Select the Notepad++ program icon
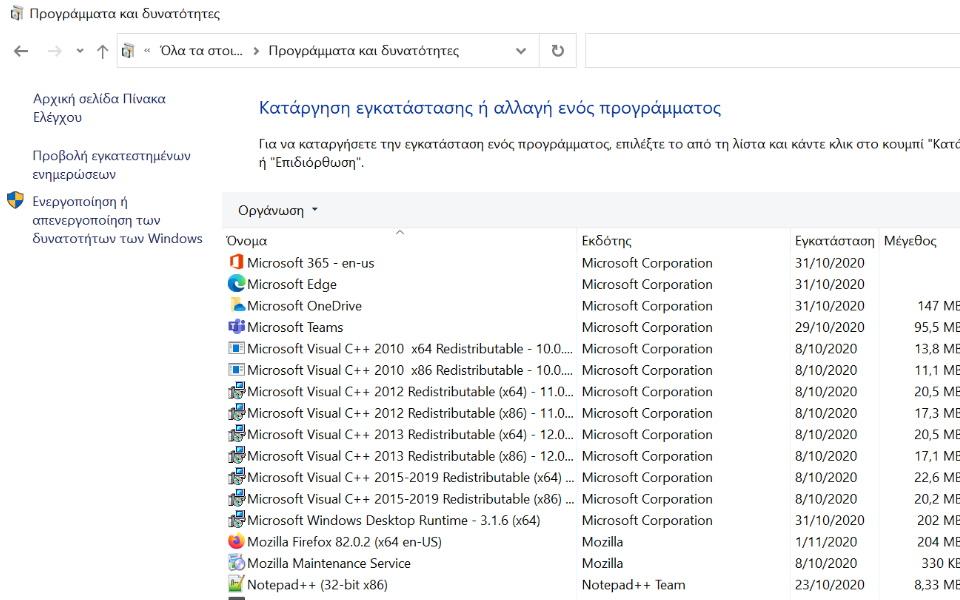The height and width of the screenshot is (600, 960). point(236,585)
